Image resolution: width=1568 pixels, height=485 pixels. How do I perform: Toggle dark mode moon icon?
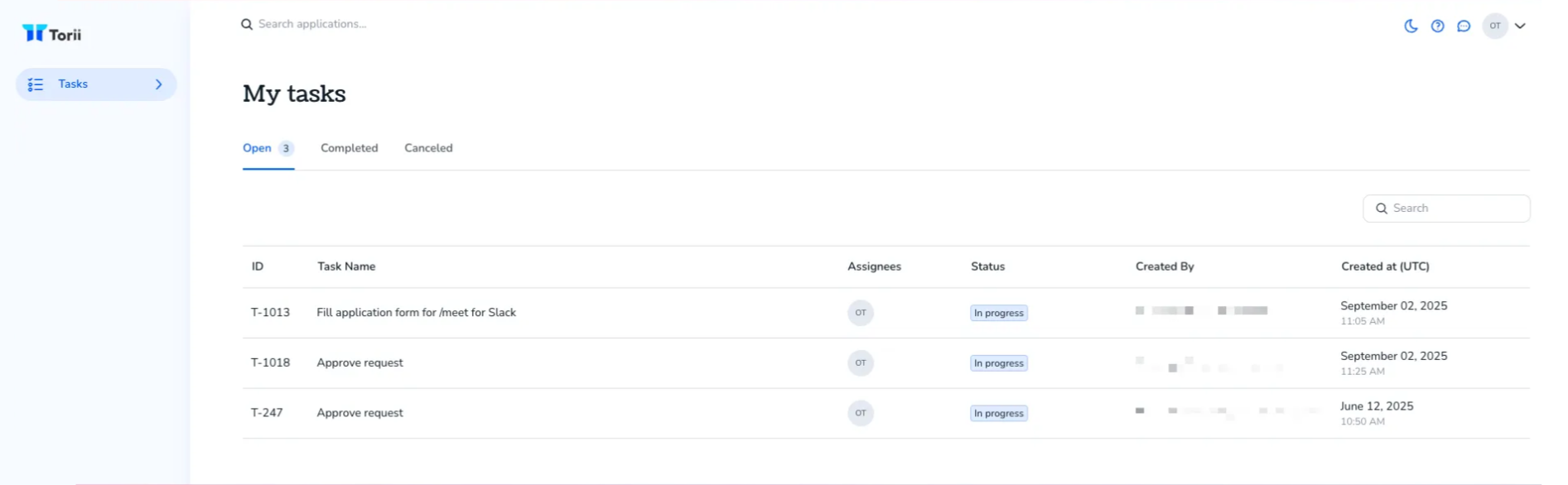coord(1411,26)
